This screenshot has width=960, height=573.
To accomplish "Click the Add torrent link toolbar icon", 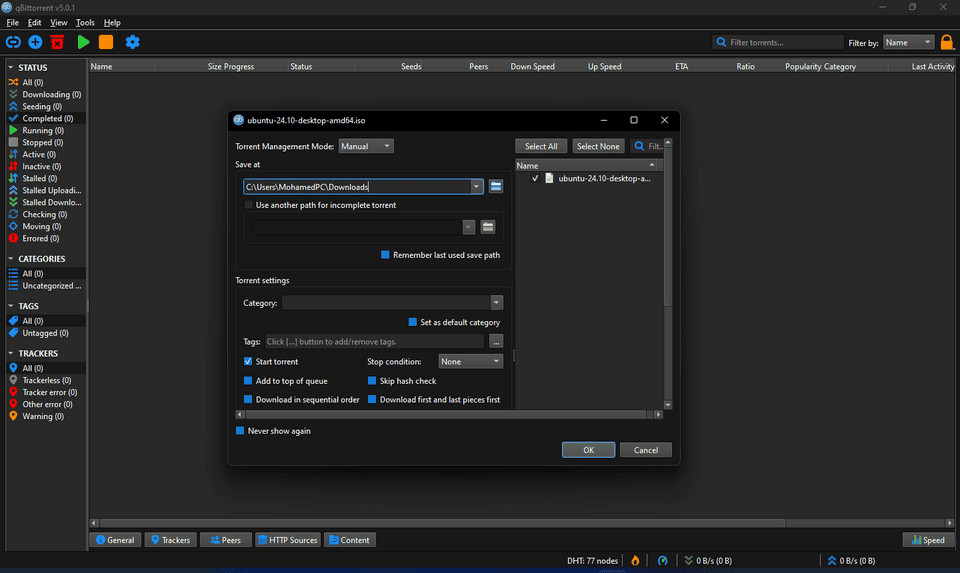I will click(x=13, y=42).
